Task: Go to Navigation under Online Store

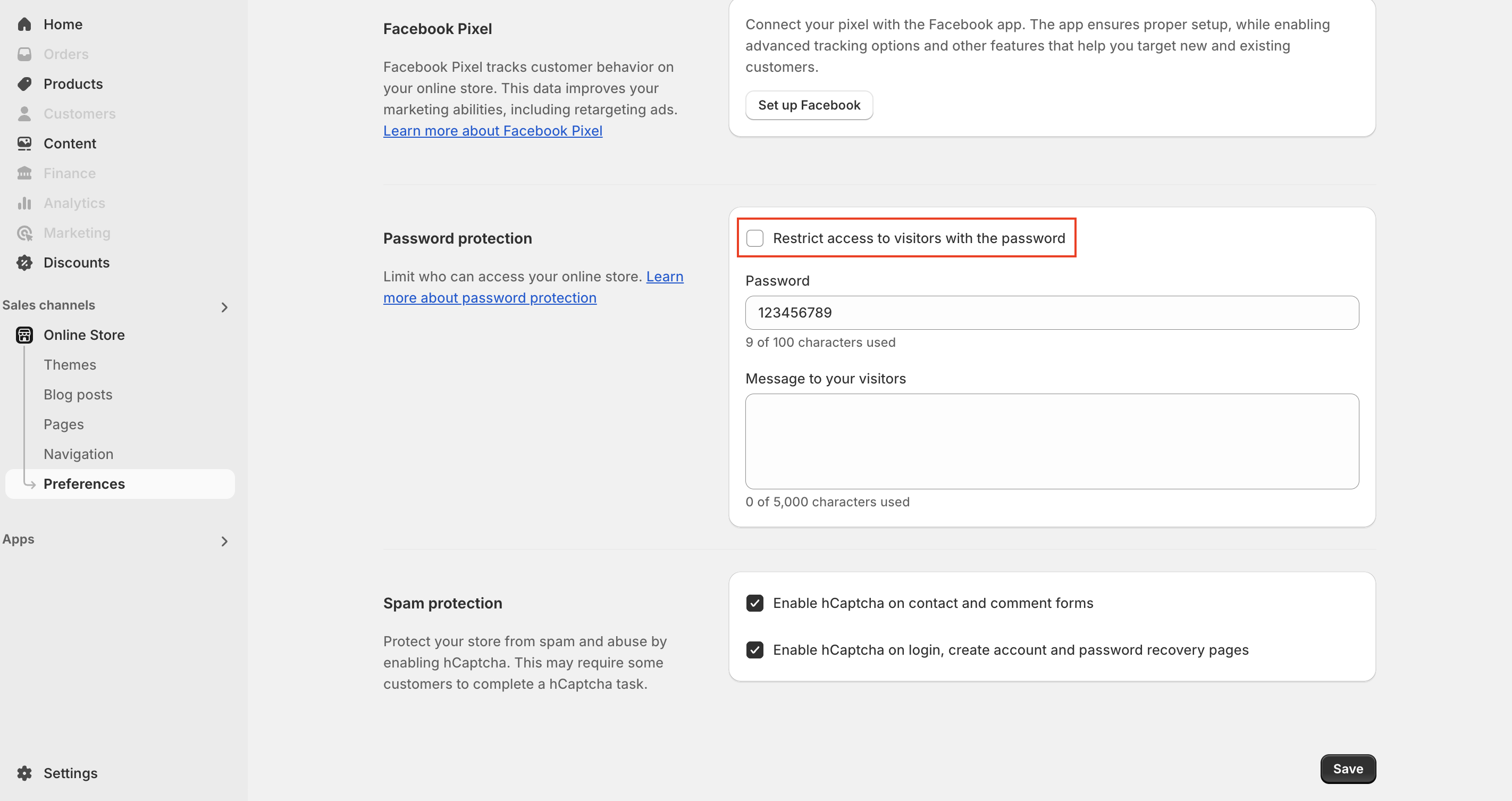Action: pos(78,454)
